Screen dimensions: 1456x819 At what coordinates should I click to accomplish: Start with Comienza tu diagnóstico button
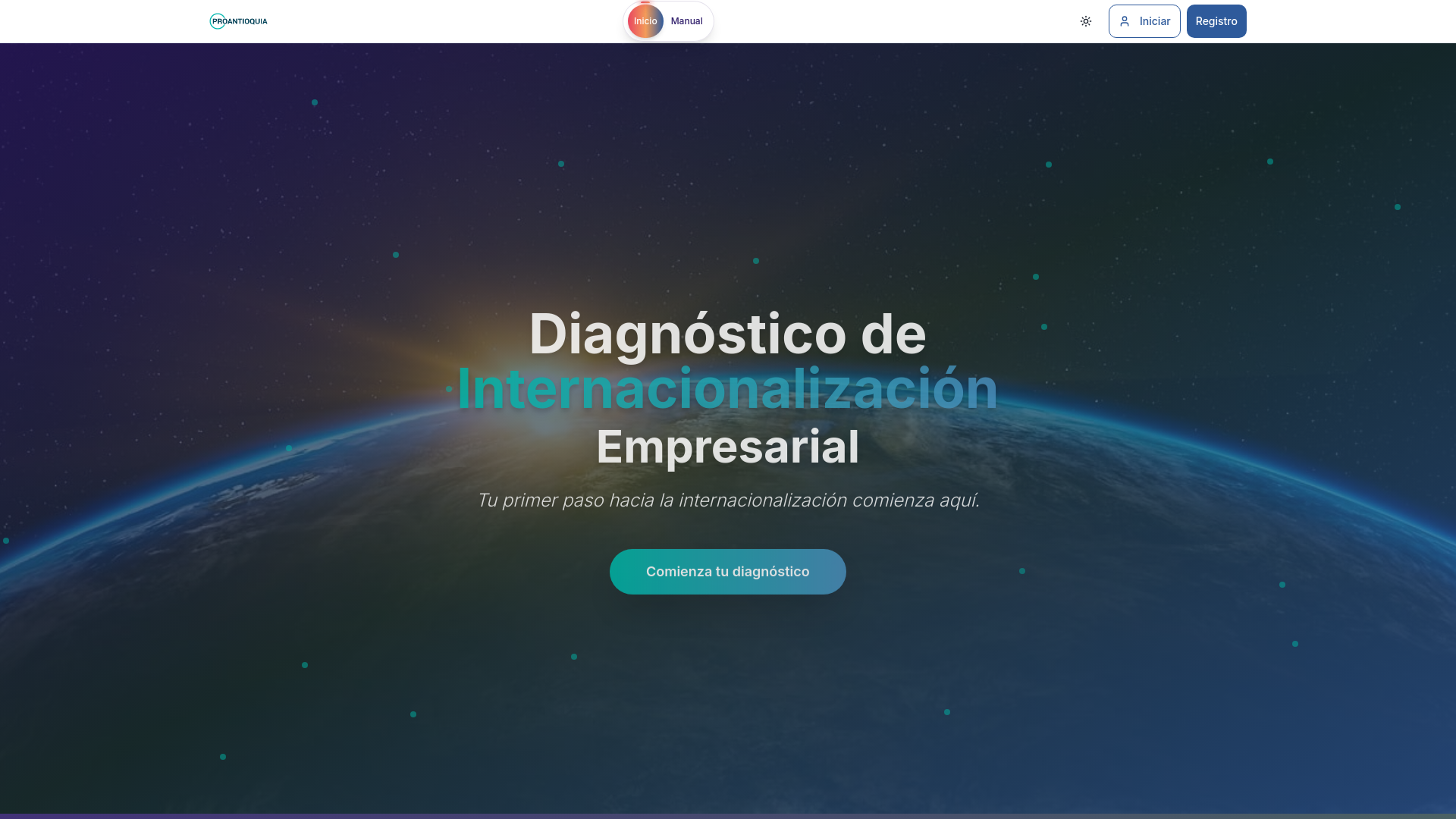click(728, 572)
